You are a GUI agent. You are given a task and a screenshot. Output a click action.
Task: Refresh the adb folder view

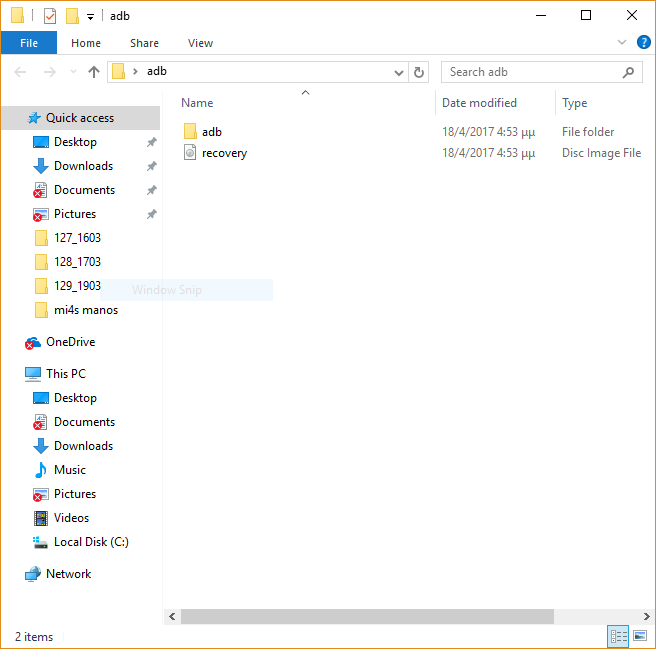(420, 72)
